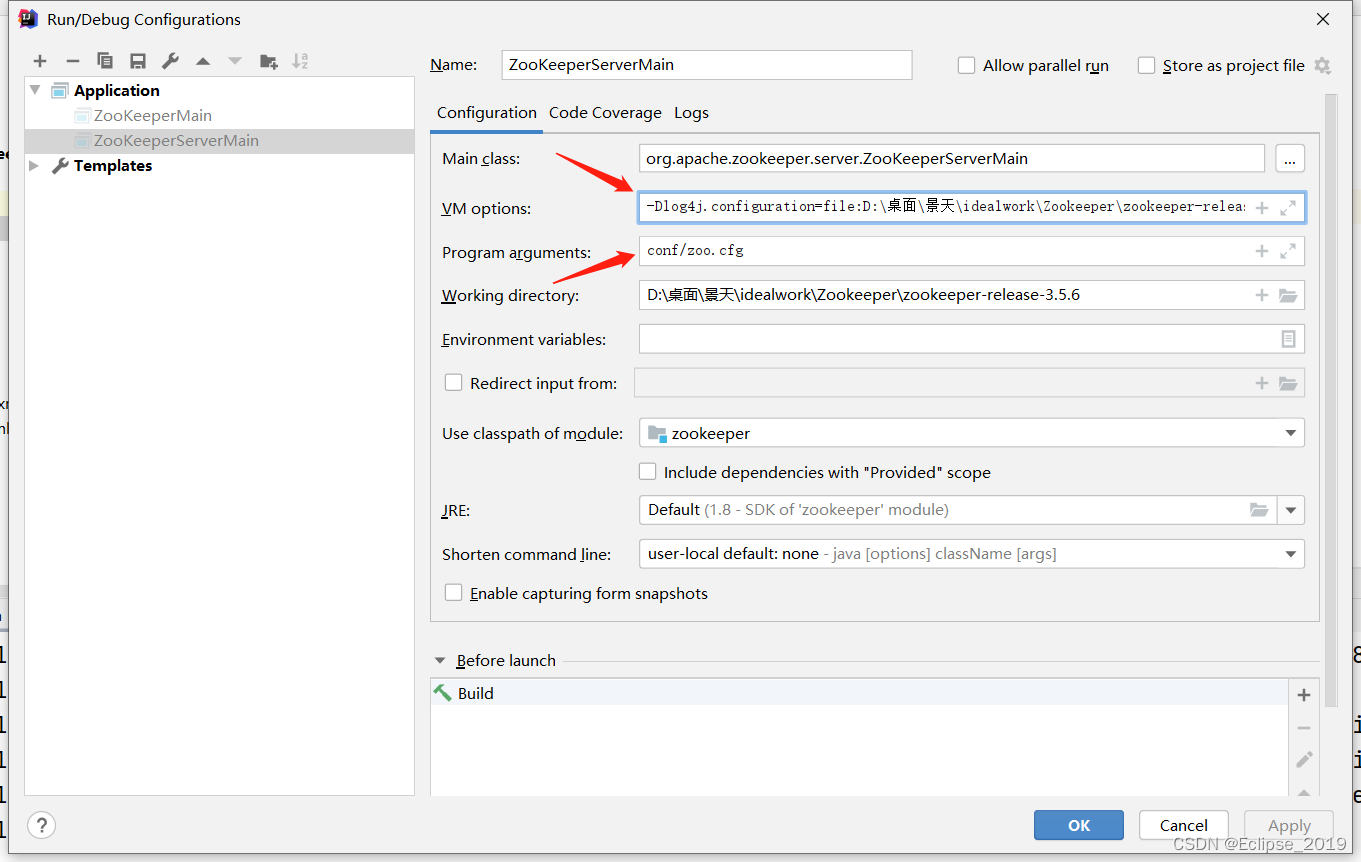The width and height of the screenshot is (1361, 862).
Task: Add new configuration with plus icon
Action: point(40,62)
